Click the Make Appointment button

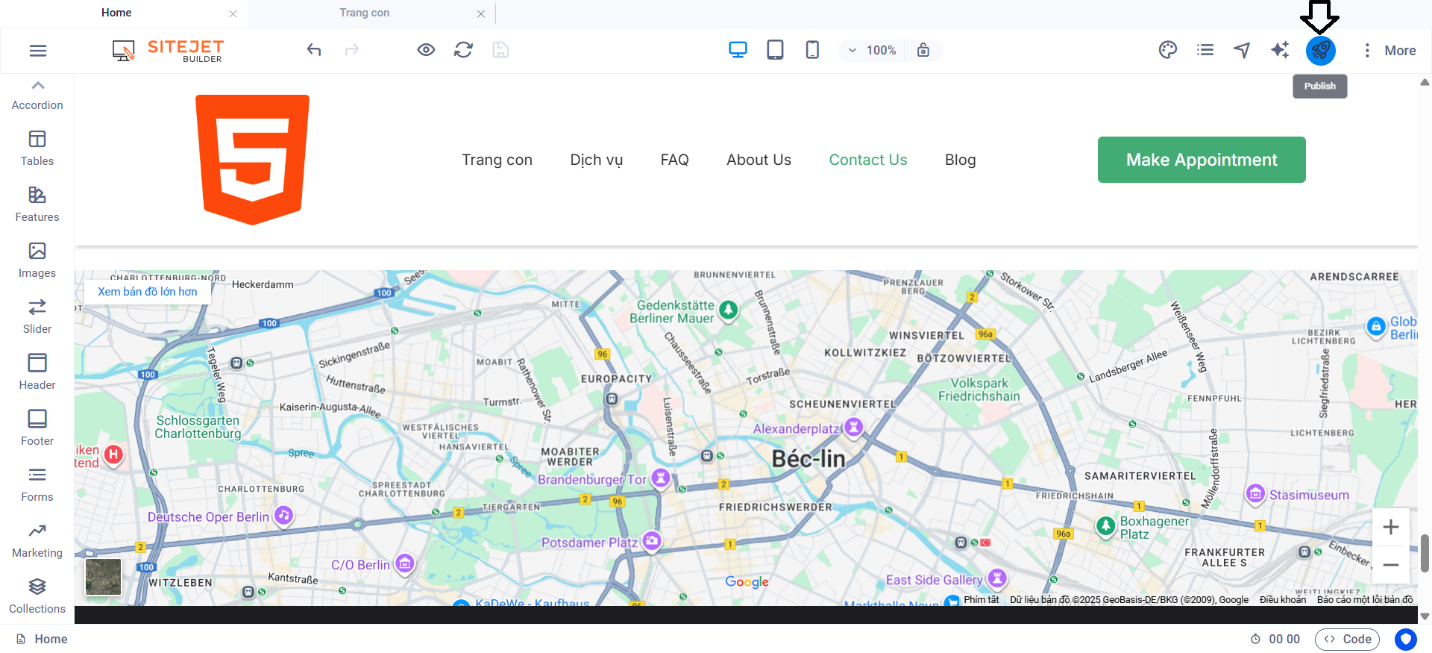pyautogui.click(x=1201, y=160)
